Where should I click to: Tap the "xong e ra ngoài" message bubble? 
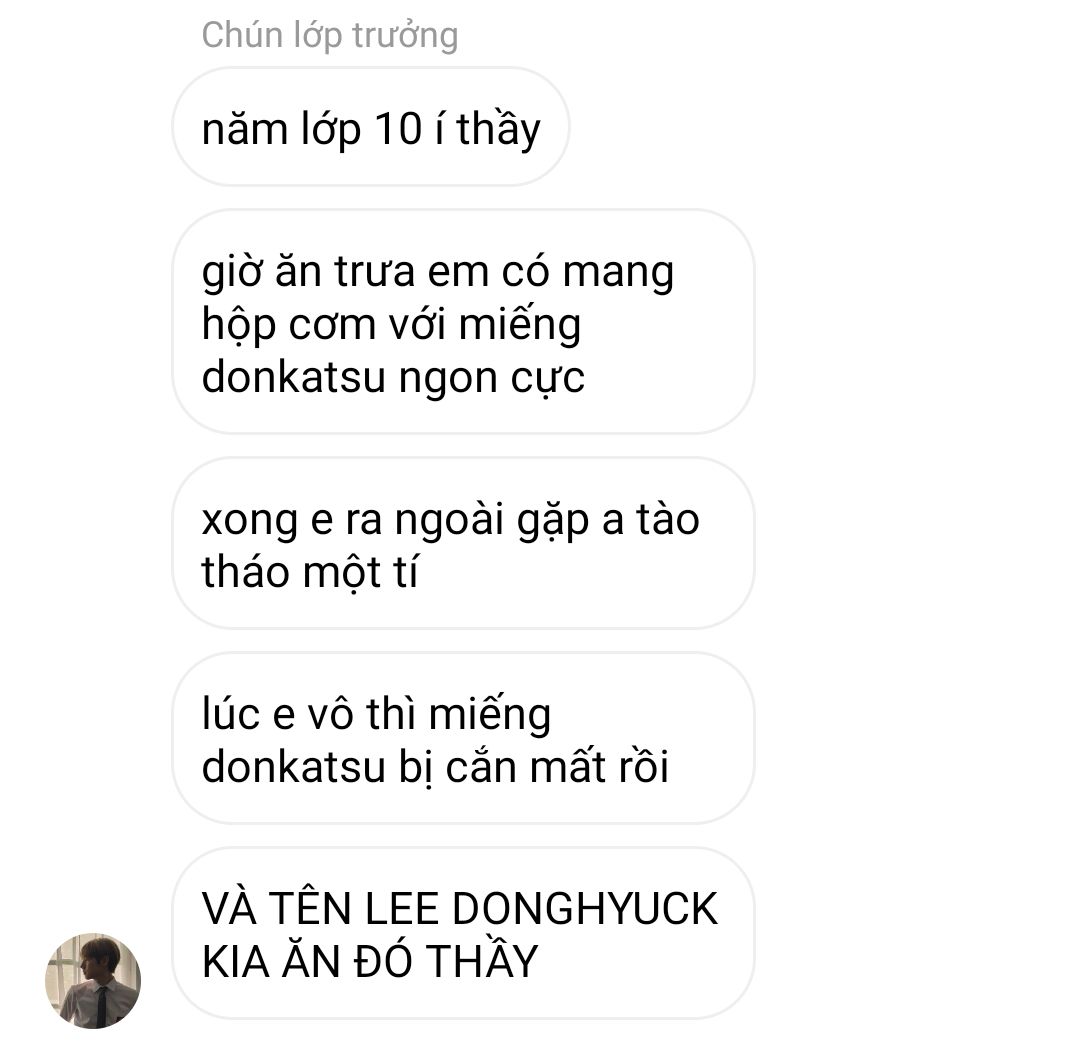[x=463, y=543]
